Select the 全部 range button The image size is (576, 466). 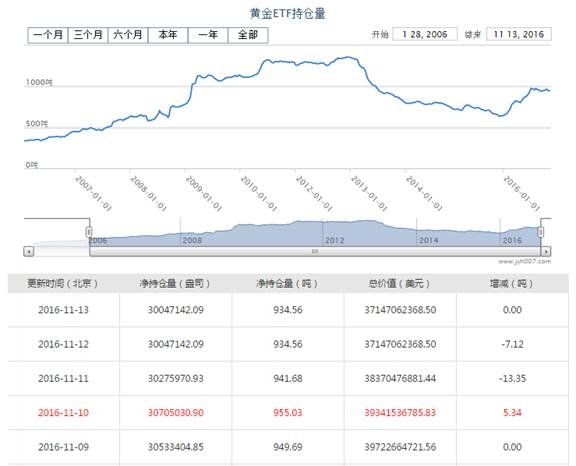(248, 35)
